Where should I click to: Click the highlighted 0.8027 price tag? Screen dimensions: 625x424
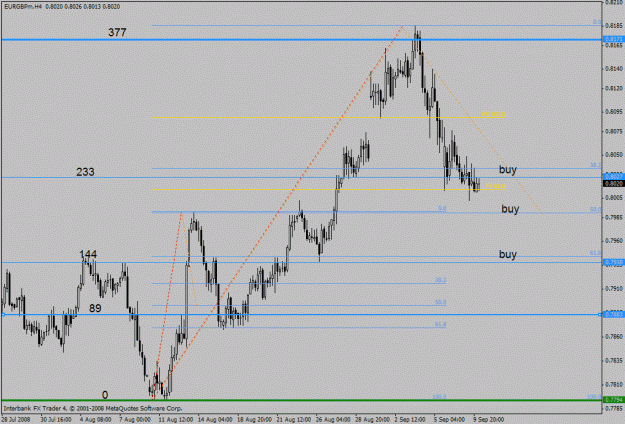(614, 177)
